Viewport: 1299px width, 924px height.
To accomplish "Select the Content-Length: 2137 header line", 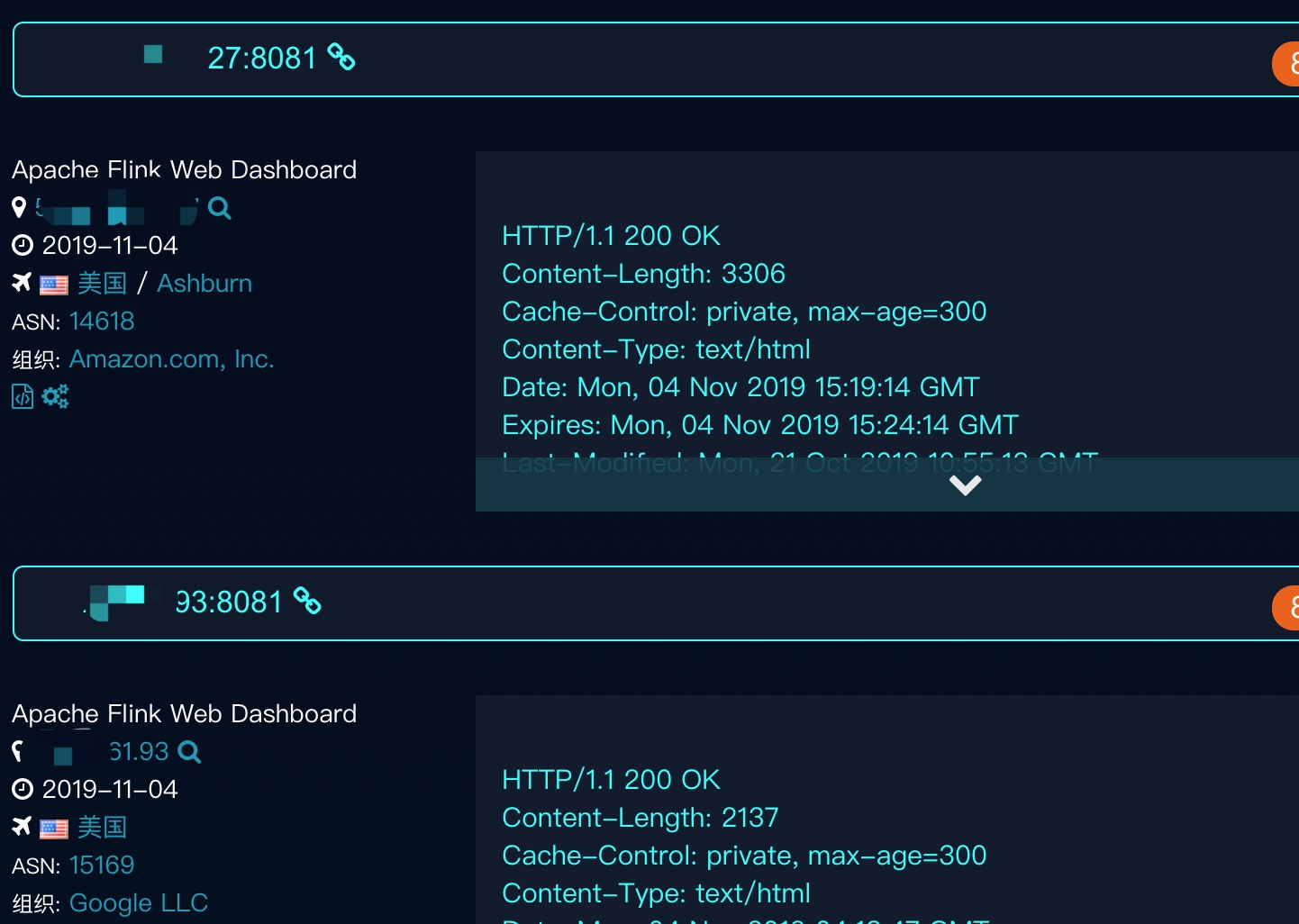I will (x=640, y=817).
